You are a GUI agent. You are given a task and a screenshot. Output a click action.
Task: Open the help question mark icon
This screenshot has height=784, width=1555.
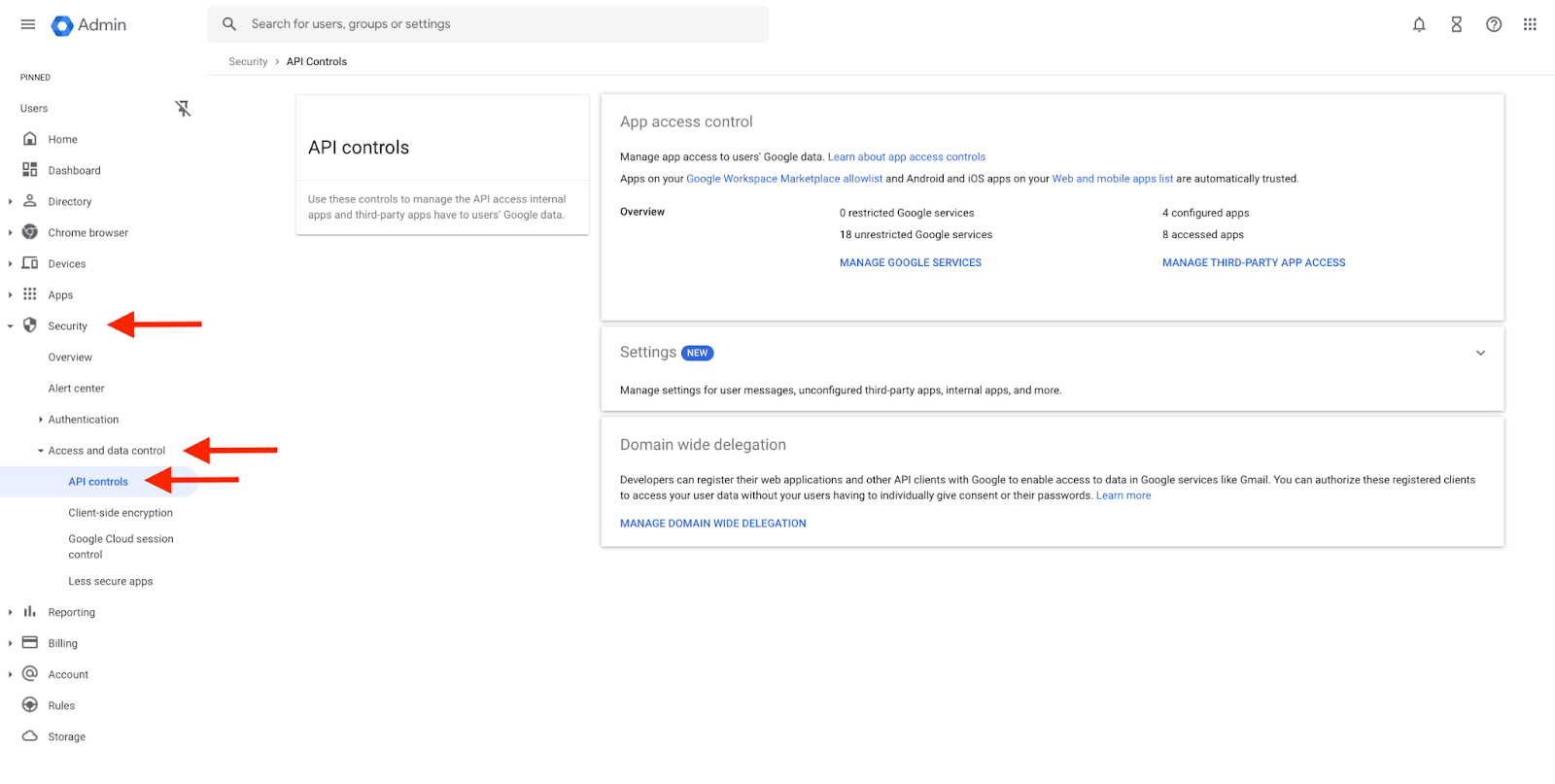(x=1494, y=25)
